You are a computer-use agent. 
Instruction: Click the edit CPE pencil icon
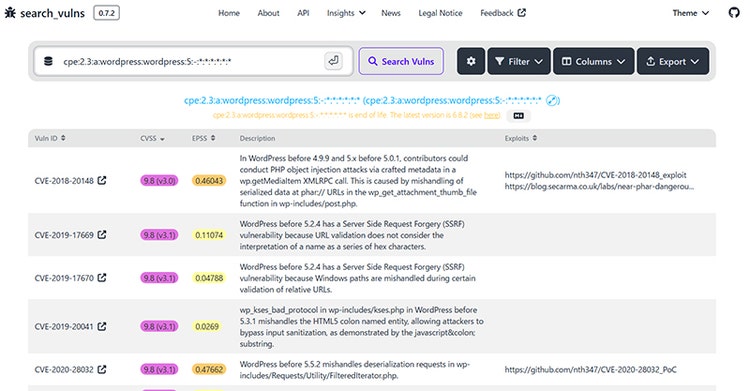[x=552, y=101]
